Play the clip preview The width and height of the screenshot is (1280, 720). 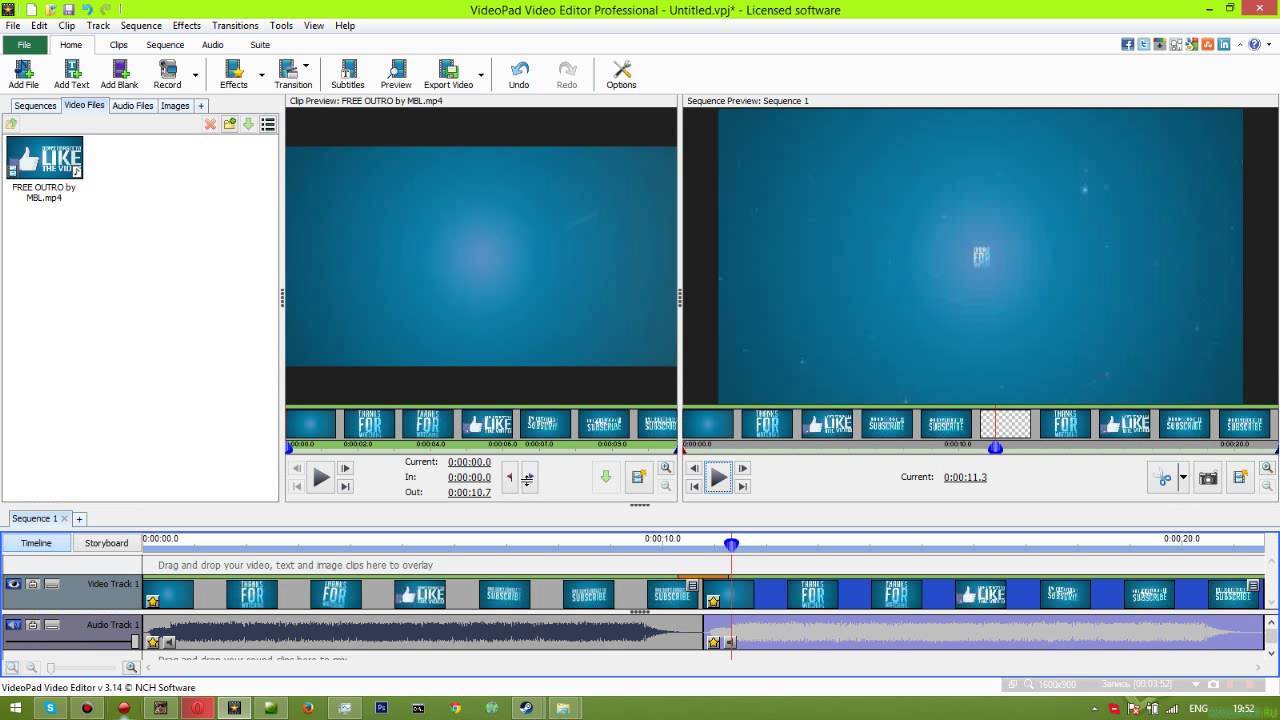[321, 478]
